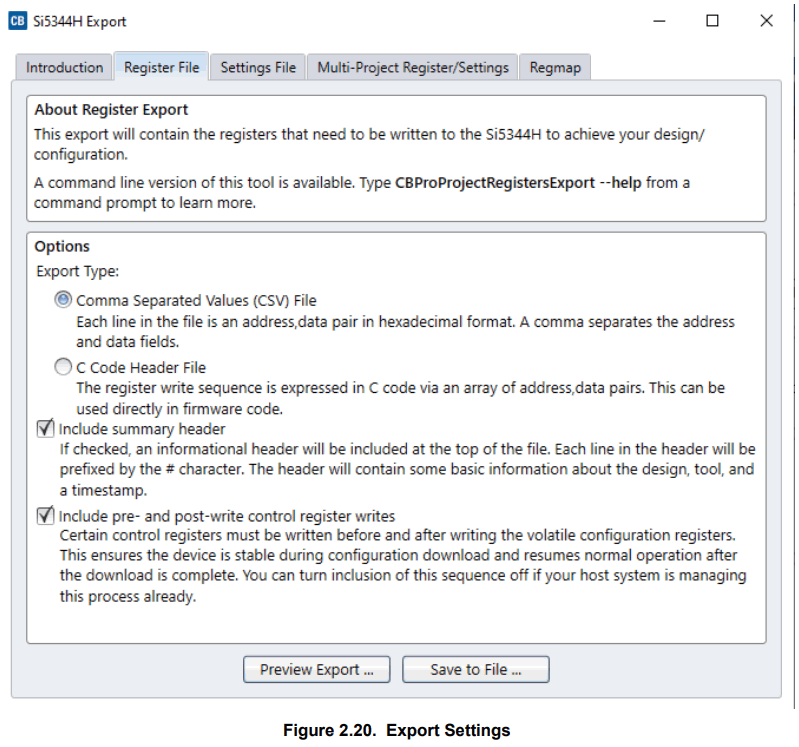This screenshot has height=747, width=799.
Task: Click the 'Figure 2.20. Export Settings' caption
Action: (x=396, y=730)
